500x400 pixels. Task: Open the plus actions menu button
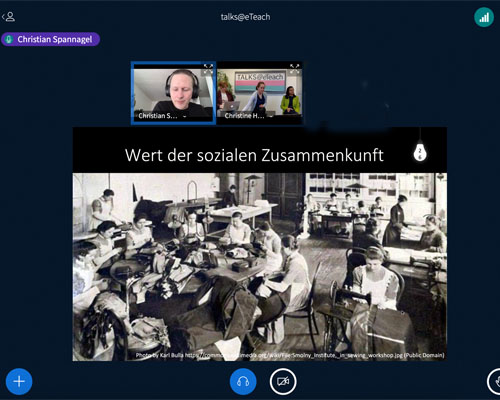19,381
